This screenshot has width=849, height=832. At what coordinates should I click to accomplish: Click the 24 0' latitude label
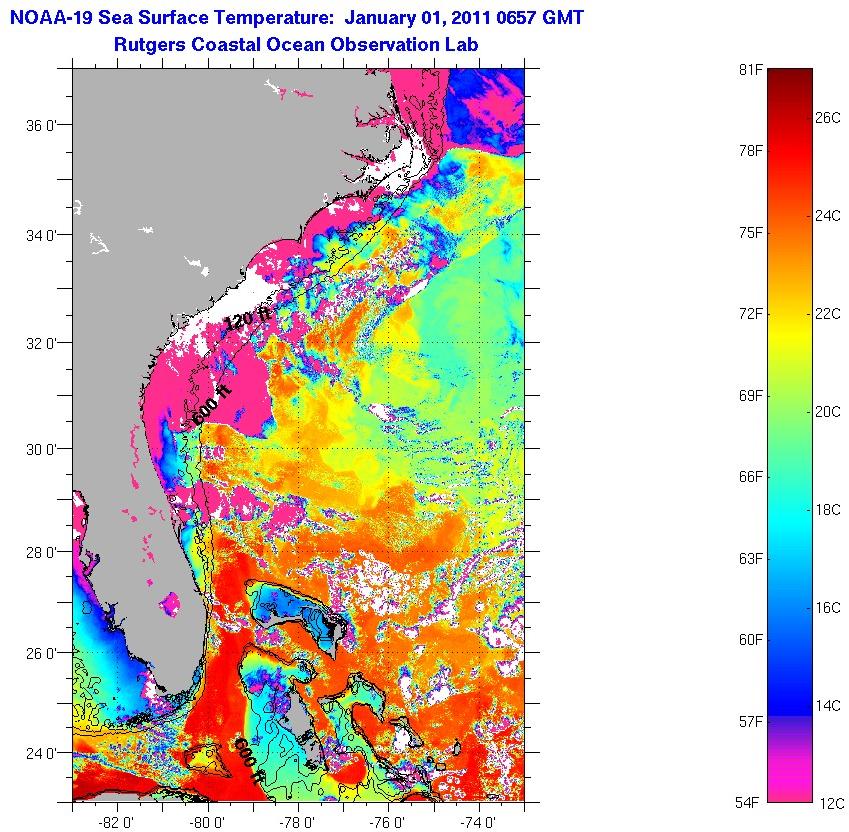41,753
